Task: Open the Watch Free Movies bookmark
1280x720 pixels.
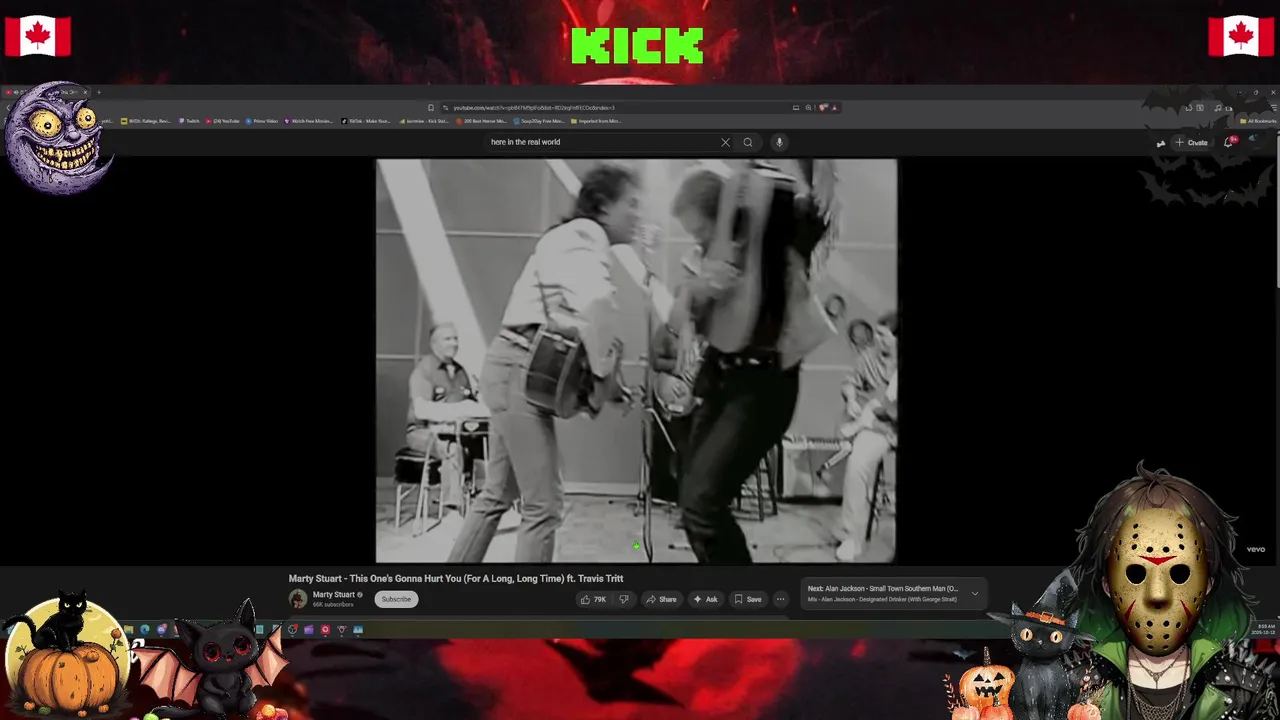Action: [310, 121]
